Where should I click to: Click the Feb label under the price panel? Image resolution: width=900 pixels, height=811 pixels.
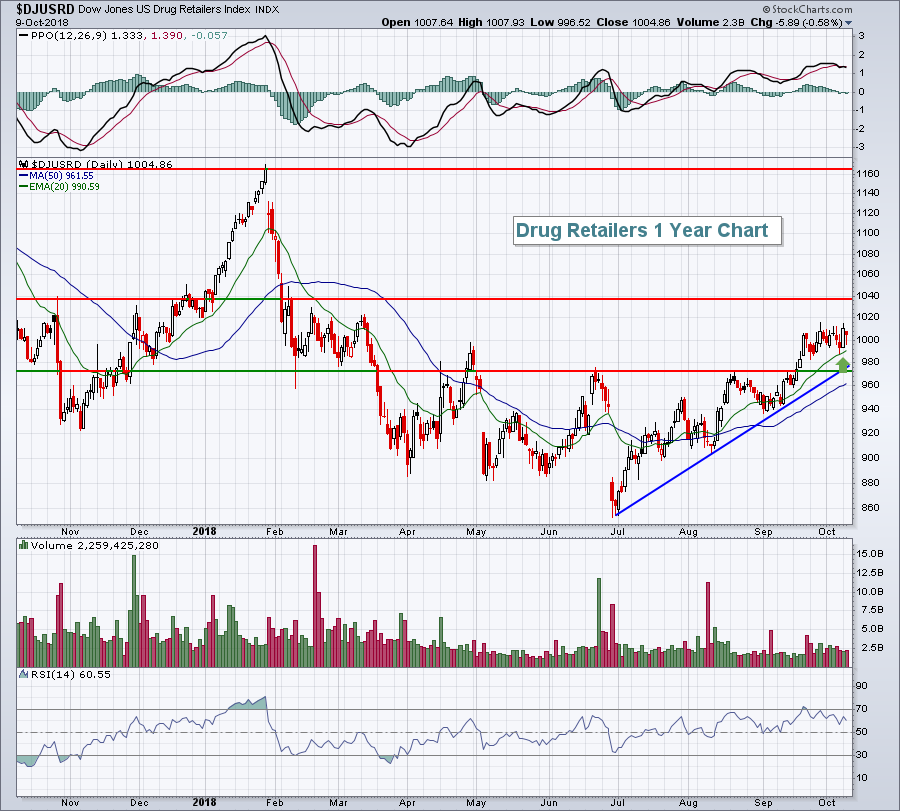click(274, 531)
